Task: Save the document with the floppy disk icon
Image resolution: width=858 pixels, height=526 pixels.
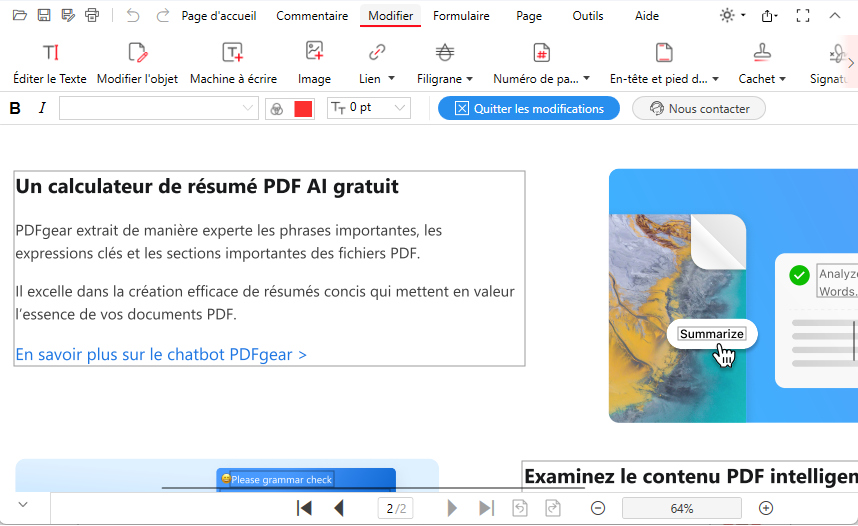Action: [x=44, y=15]
